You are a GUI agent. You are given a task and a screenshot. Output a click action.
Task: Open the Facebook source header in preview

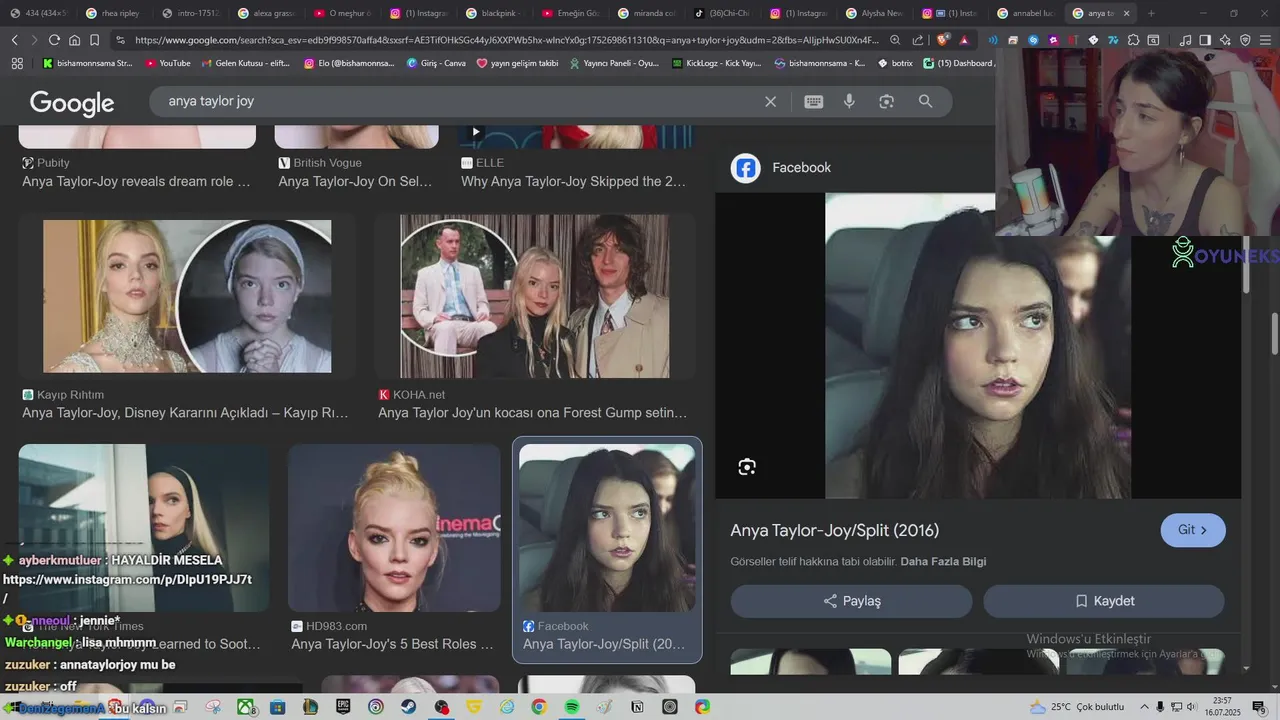click(781, 168)
